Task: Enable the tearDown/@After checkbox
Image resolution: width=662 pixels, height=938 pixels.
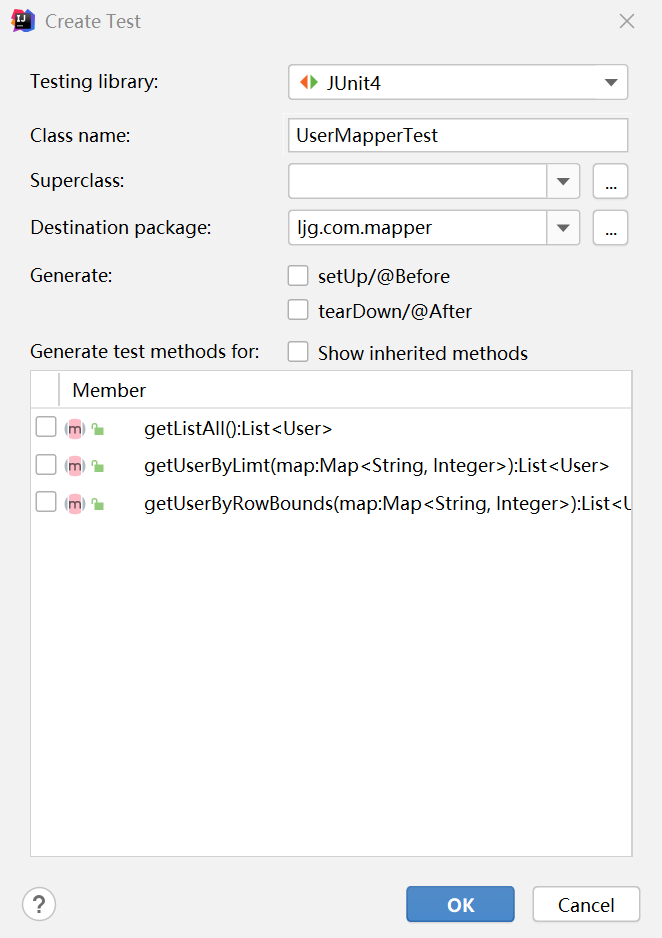Action: click(298, 311)
